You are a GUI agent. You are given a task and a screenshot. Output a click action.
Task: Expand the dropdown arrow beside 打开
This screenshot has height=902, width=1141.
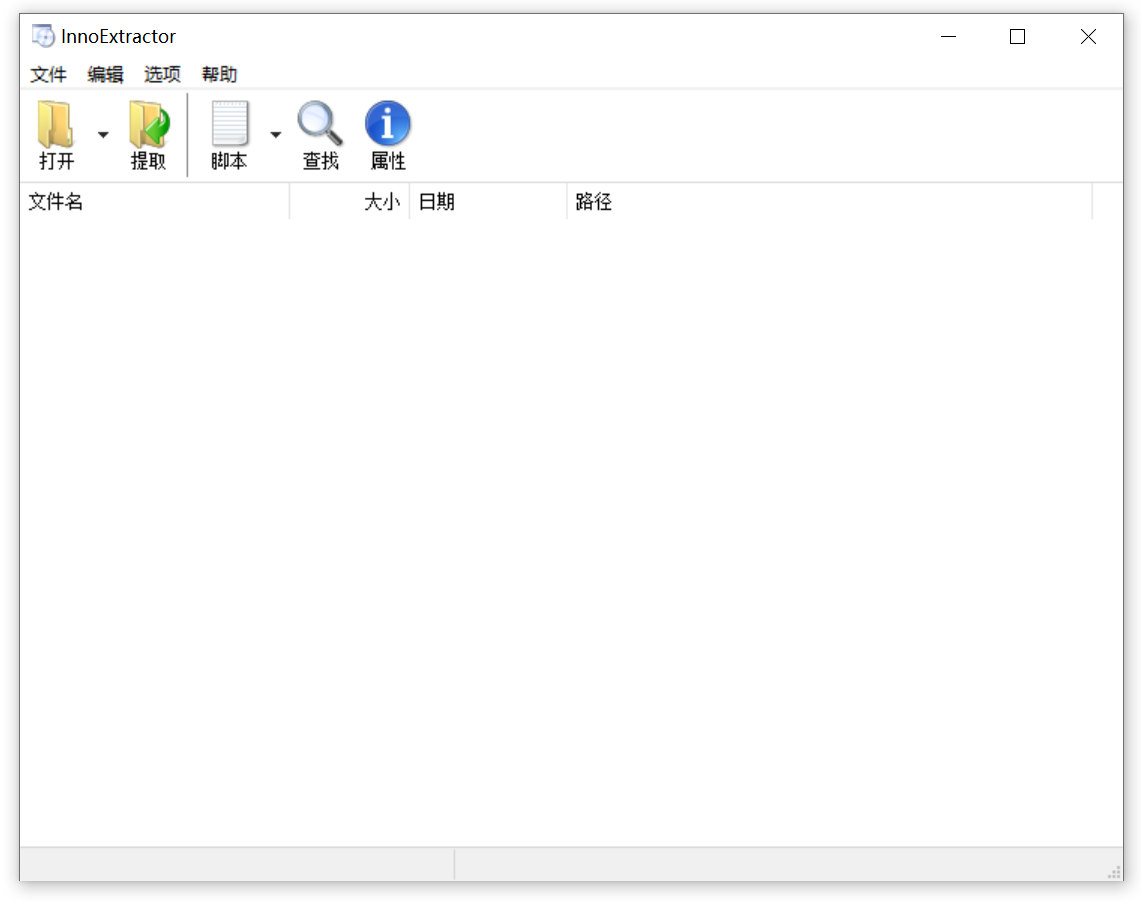click(x=103, y=135)
